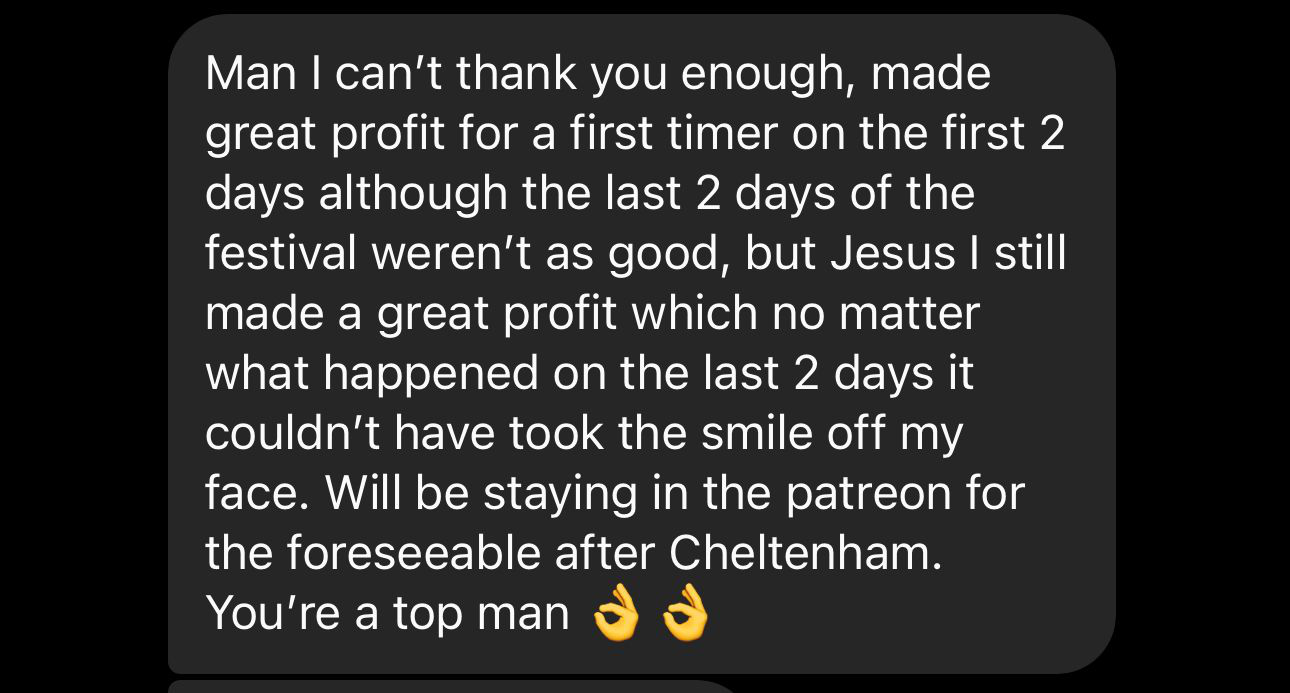
Task: Click the word "Cheltenham" in the message
Action: [x=805, y=554]
